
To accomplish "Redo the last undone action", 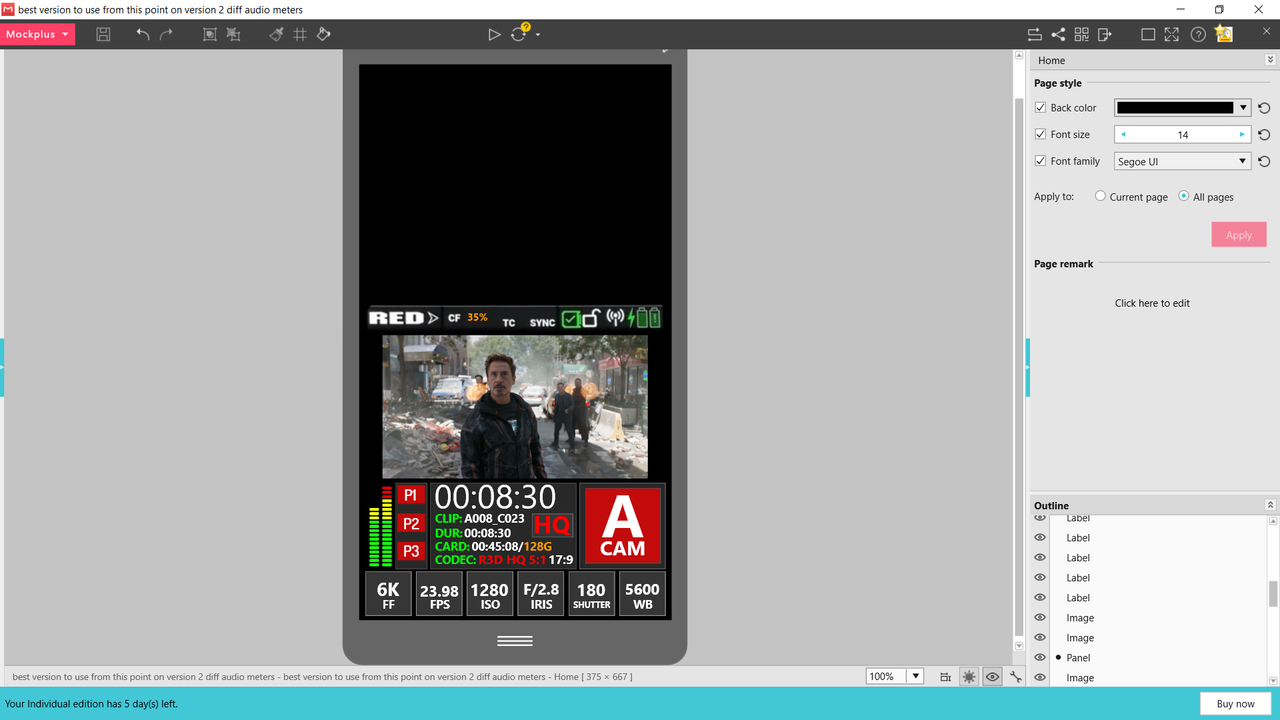I will [167, 34].
